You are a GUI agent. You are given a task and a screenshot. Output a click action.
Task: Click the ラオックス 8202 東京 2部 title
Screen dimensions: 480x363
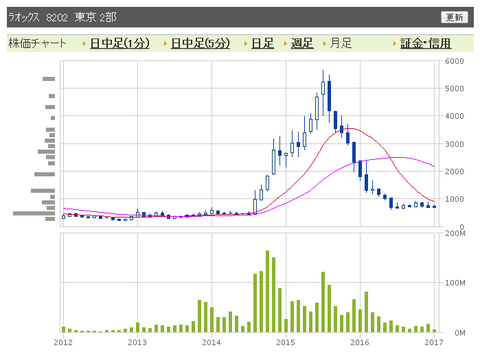62,17
